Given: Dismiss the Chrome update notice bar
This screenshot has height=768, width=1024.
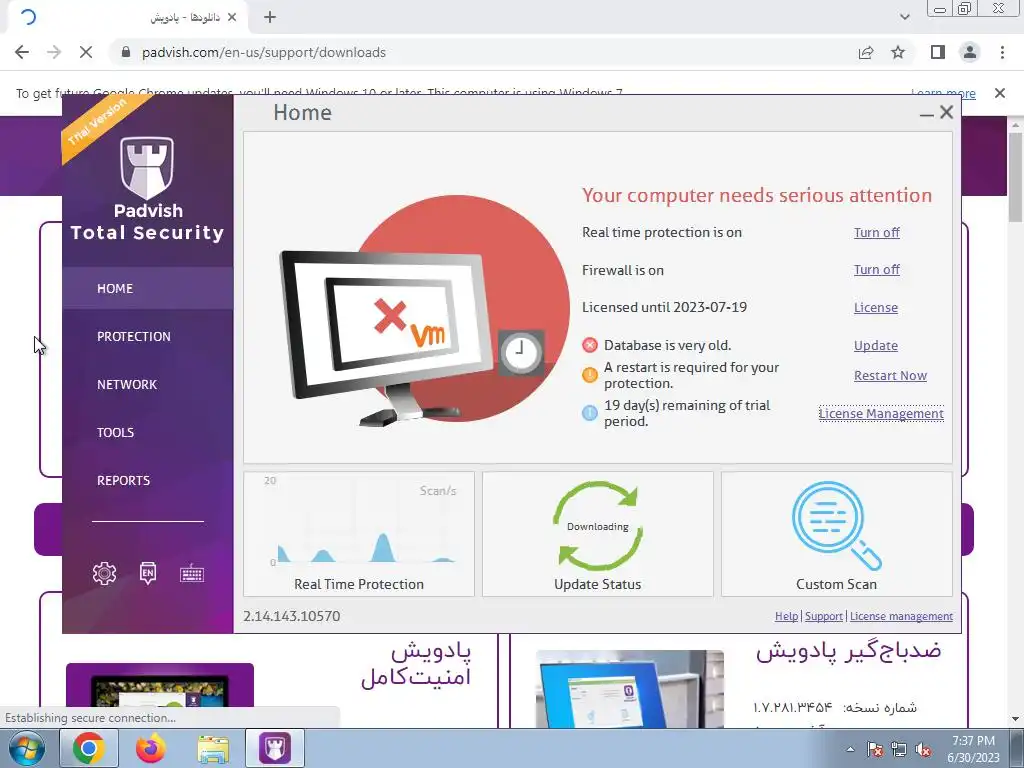Looking at the screenshot, I should pyautogui.click(x=999, y=93).
